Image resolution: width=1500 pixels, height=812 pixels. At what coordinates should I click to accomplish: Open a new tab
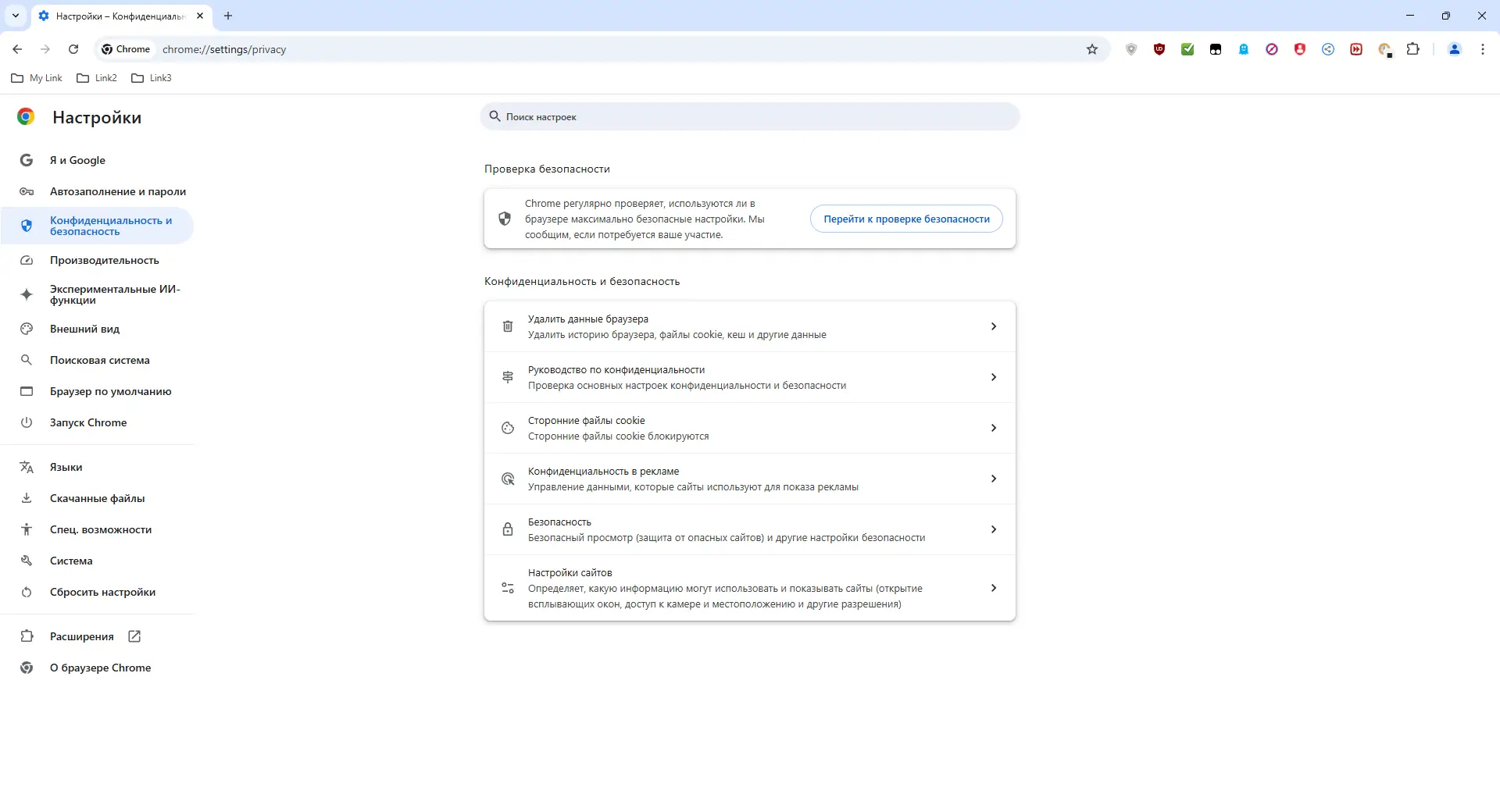[x=228, y=16]
